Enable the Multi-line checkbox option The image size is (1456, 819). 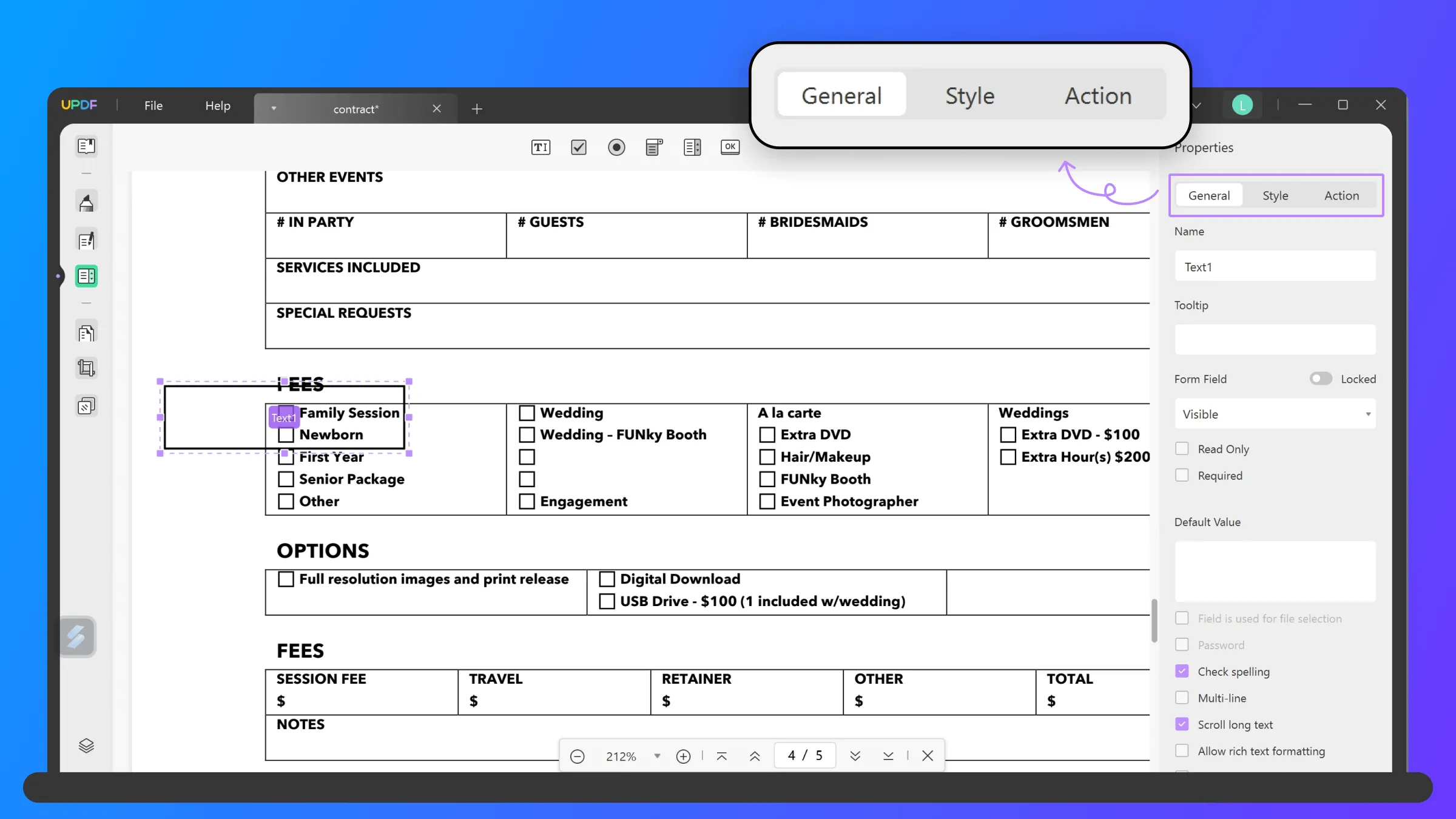tap(1183, 698)
